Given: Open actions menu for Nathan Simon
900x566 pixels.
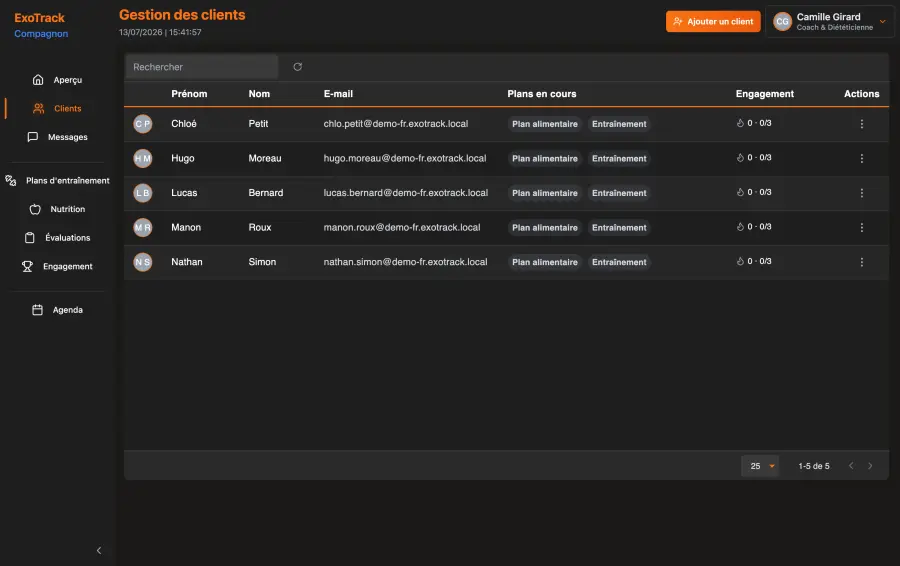Looking at the screenshot, I should click(x=862, y=262).
